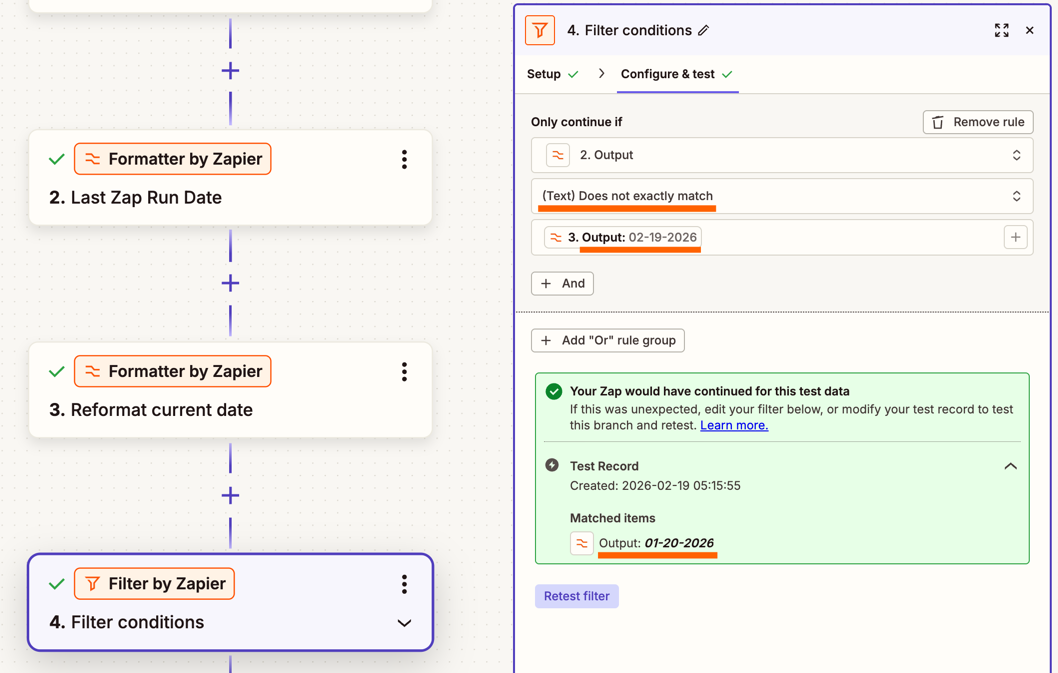Click the plus icon in the value field
The width and height of the screenshot is (1058, 673).
1015,238
